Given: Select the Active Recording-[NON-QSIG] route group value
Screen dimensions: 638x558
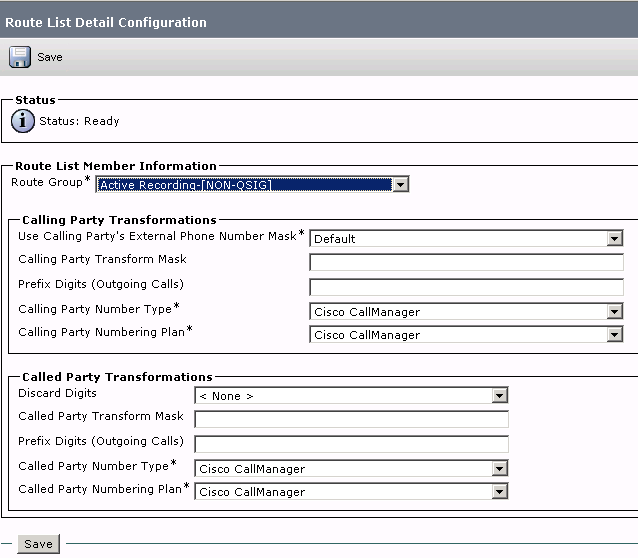Looking at the screenshot, I should tap(185, 185).
